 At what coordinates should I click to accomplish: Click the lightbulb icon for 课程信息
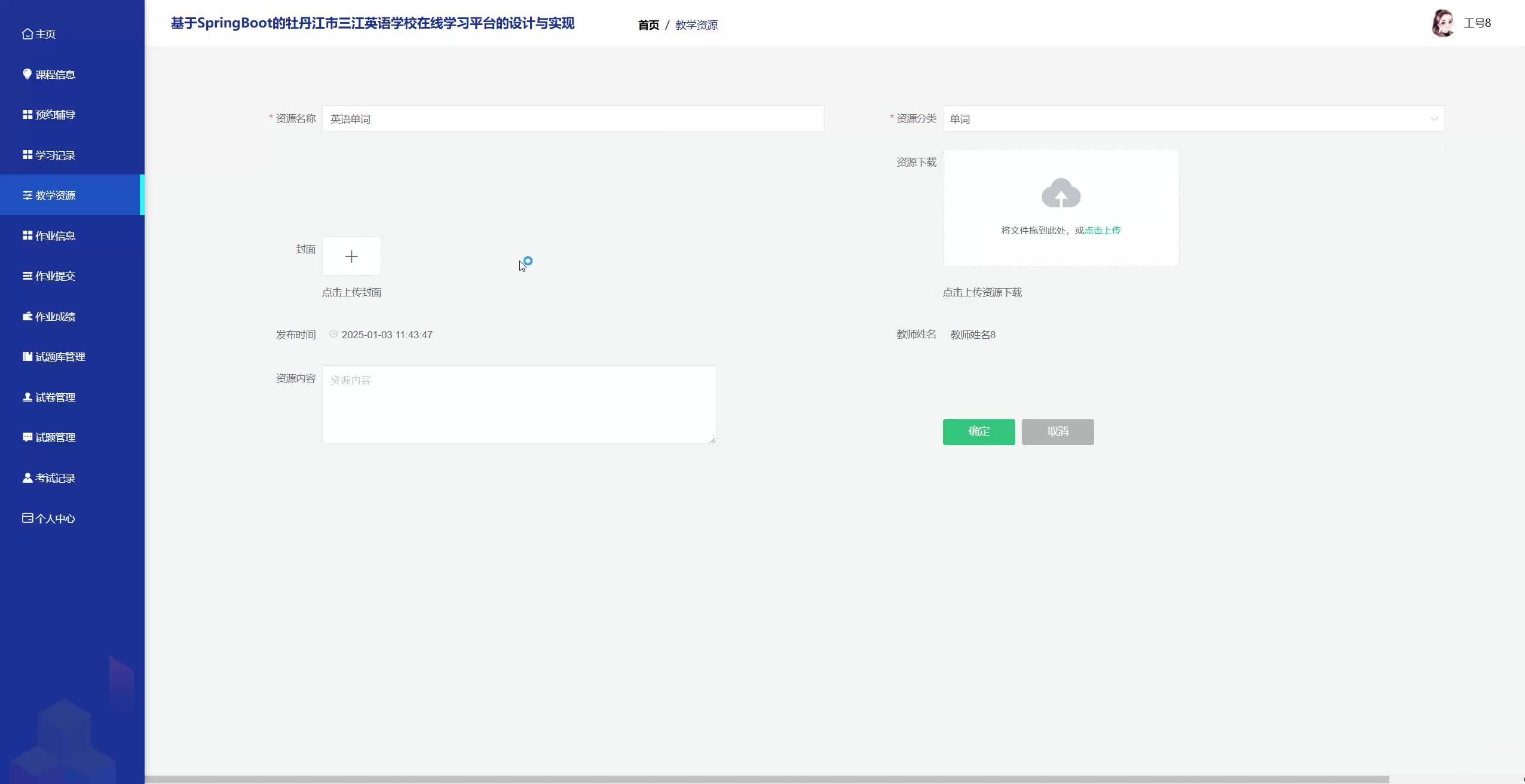click(x=27, y=74)
